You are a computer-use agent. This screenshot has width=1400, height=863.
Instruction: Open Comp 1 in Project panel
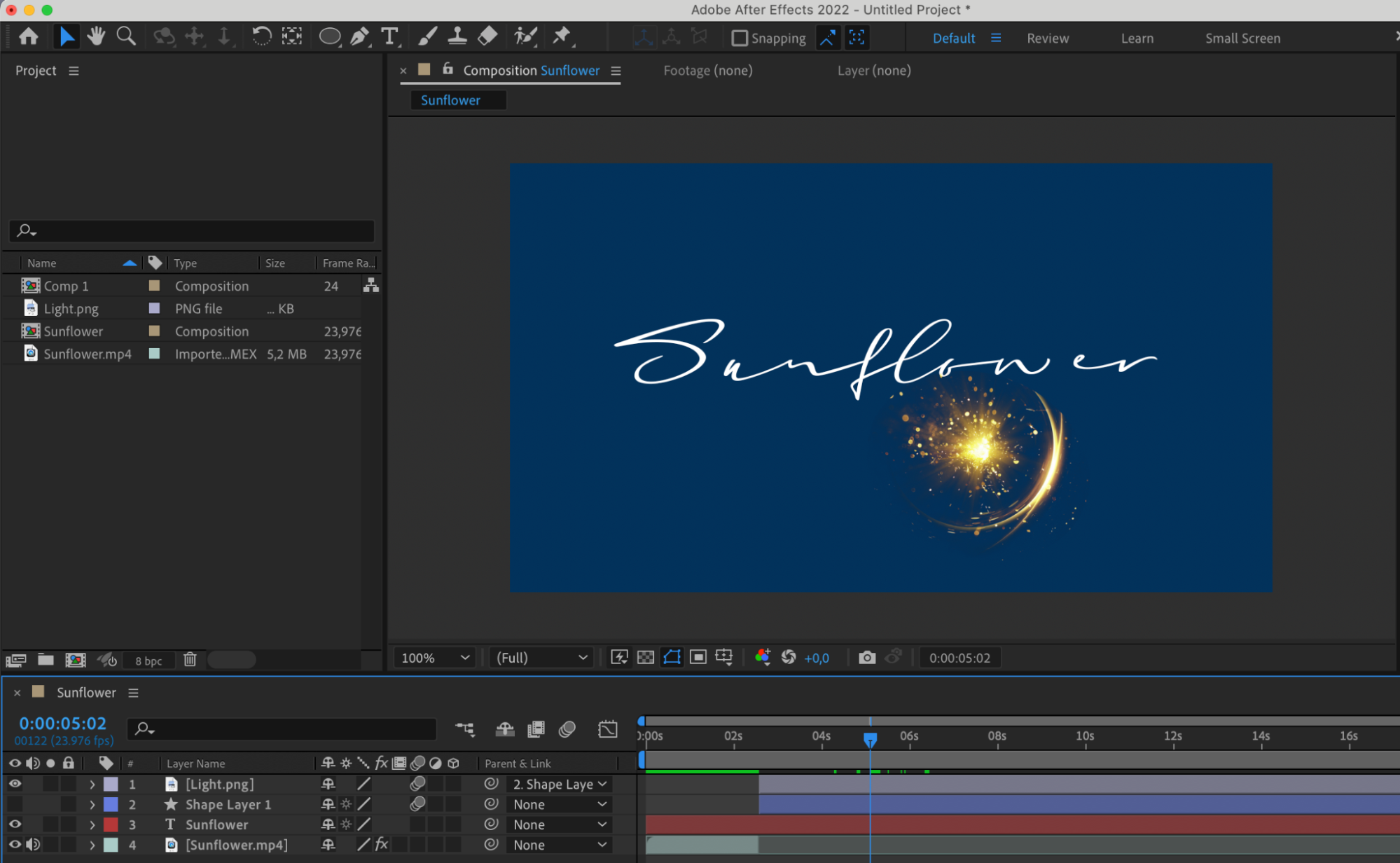point(66,286)
